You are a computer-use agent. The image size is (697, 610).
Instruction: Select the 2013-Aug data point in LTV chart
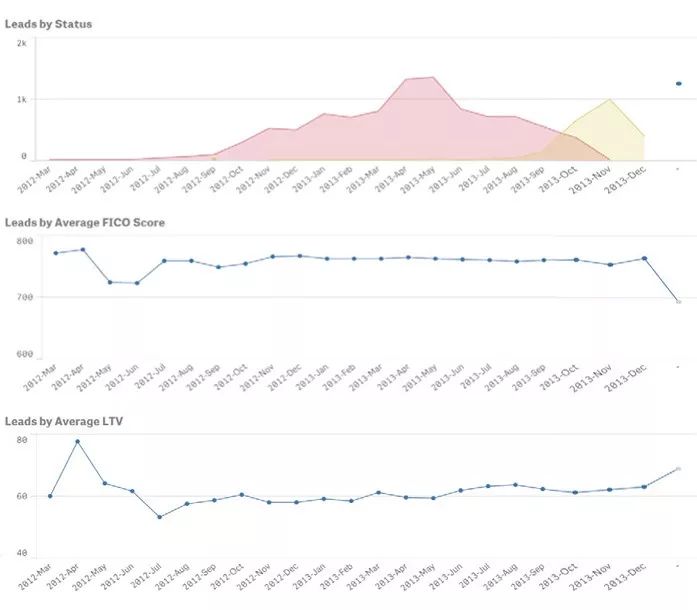click(x=516, y=485)
